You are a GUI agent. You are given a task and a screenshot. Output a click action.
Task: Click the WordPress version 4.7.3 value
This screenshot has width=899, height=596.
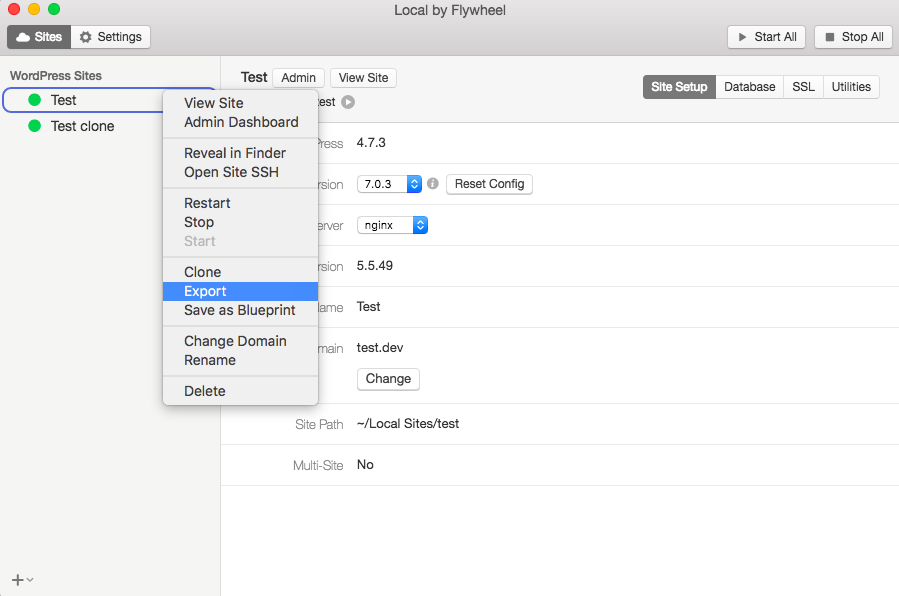(371, 143)
